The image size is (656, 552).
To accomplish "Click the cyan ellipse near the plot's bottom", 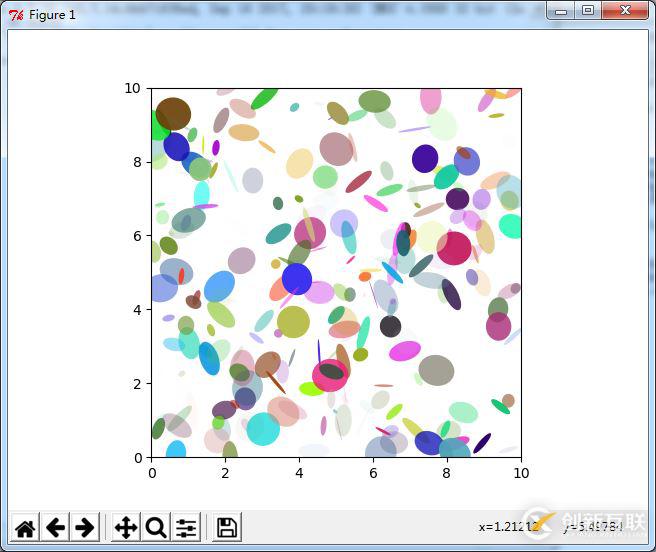I will 263,429.
